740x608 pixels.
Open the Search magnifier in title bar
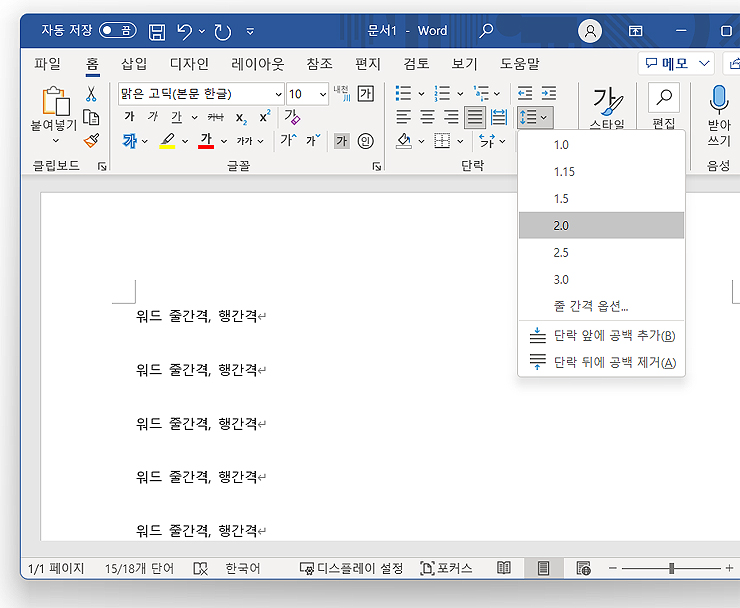click(x=486, y=31)
